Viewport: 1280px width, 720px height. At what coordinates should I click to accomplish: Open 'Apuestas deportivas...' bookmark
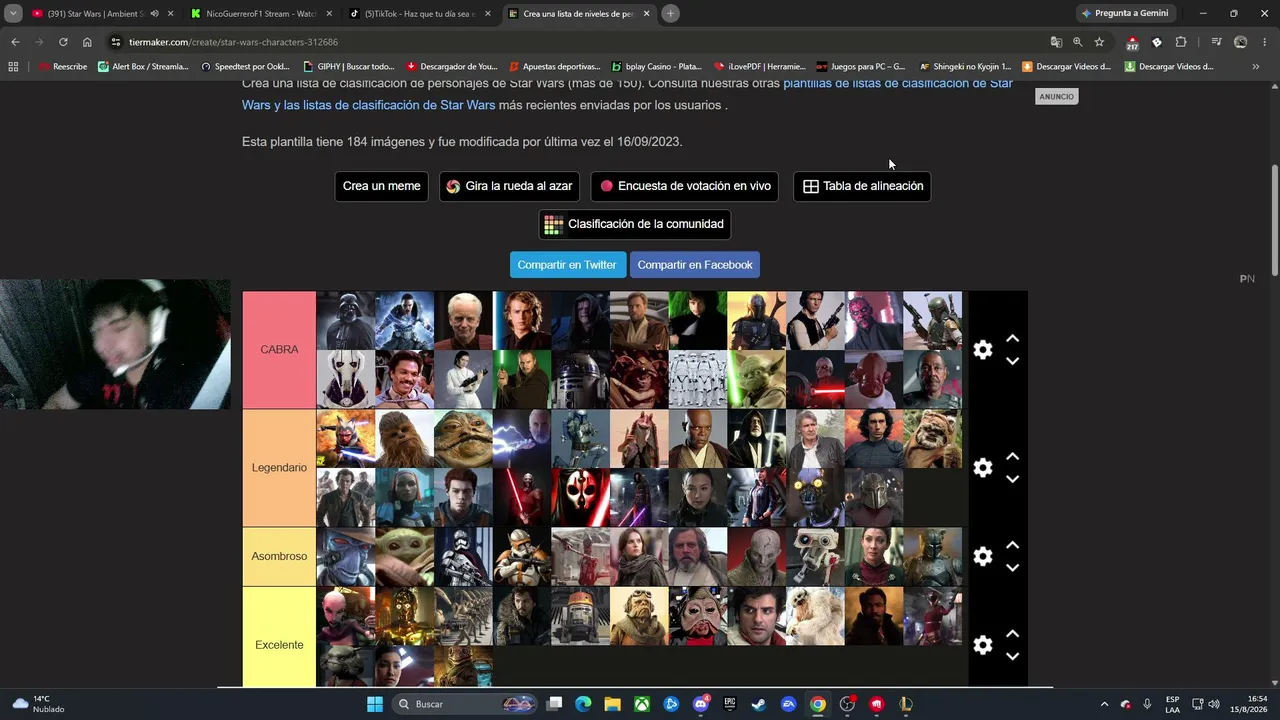click(555, 67)
